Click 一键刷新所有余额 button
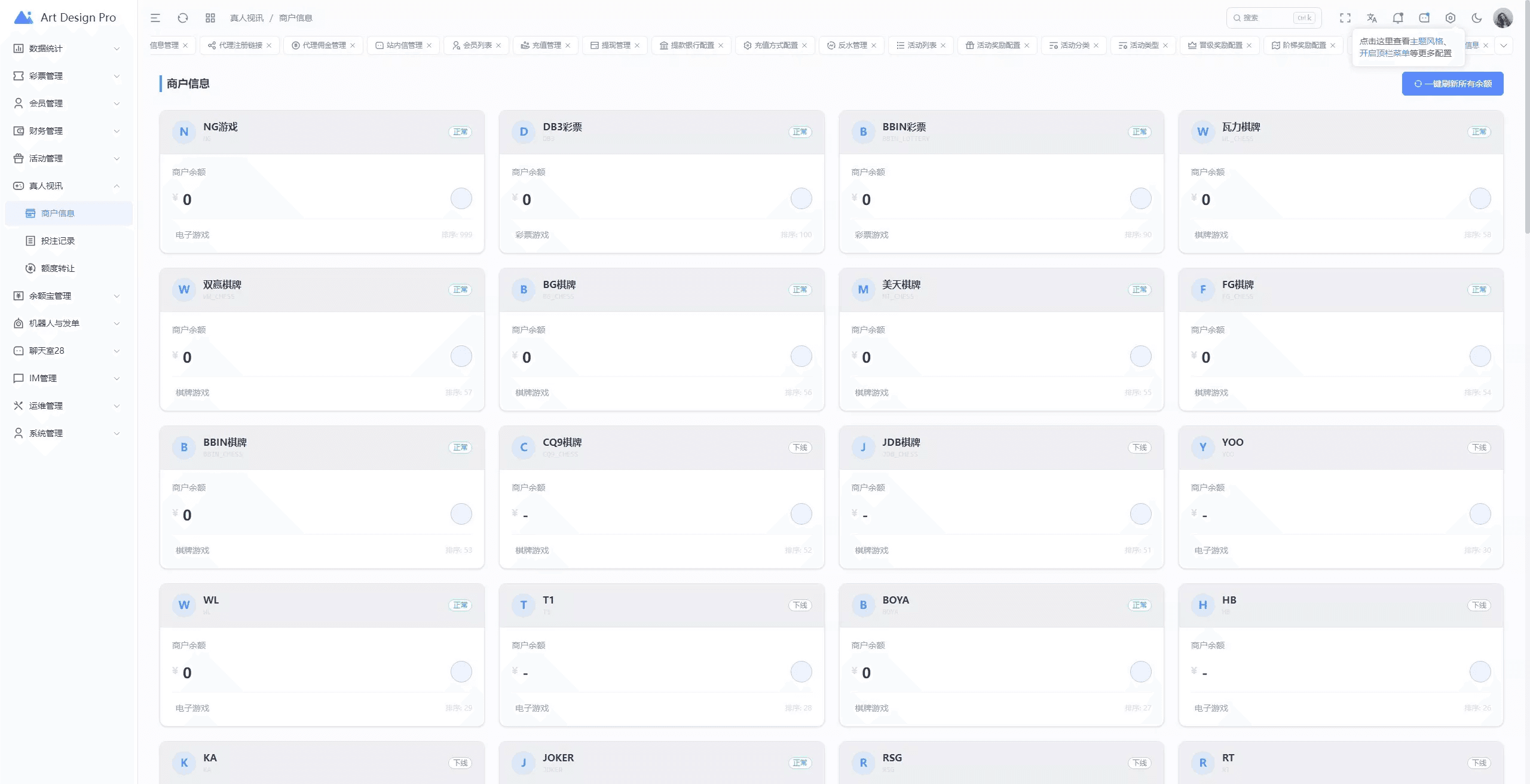 [x=1452, y=84]
